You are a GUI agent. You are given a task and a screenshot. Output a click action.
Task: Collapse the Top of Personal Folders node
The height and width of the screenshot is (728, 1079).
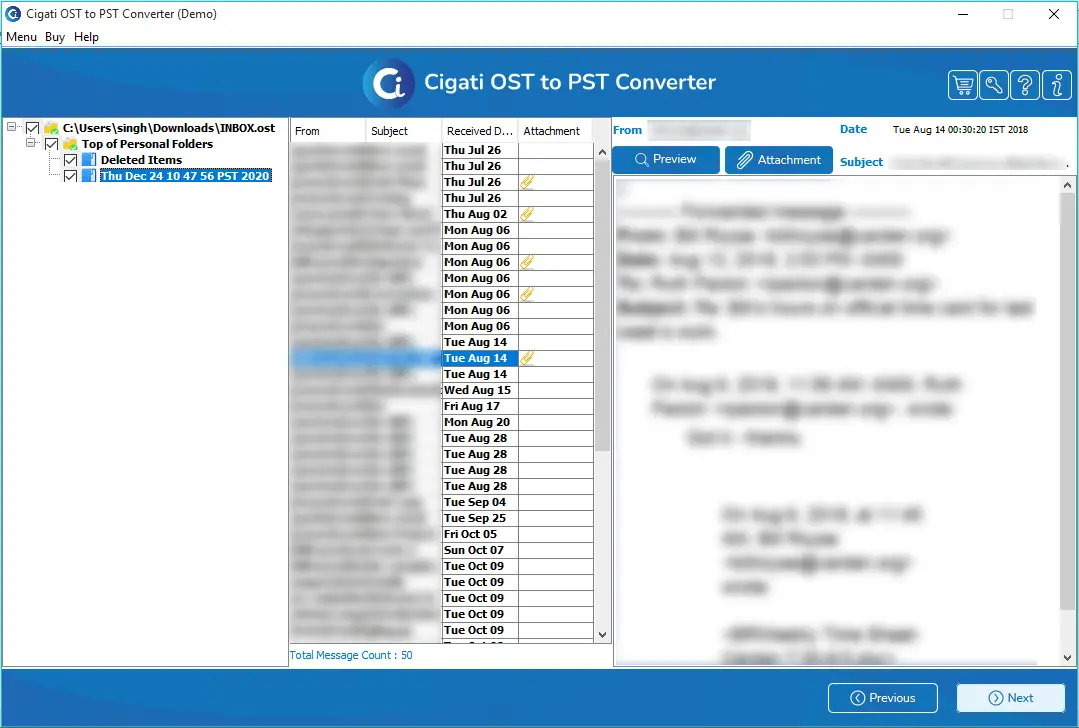tap(30, 142)
